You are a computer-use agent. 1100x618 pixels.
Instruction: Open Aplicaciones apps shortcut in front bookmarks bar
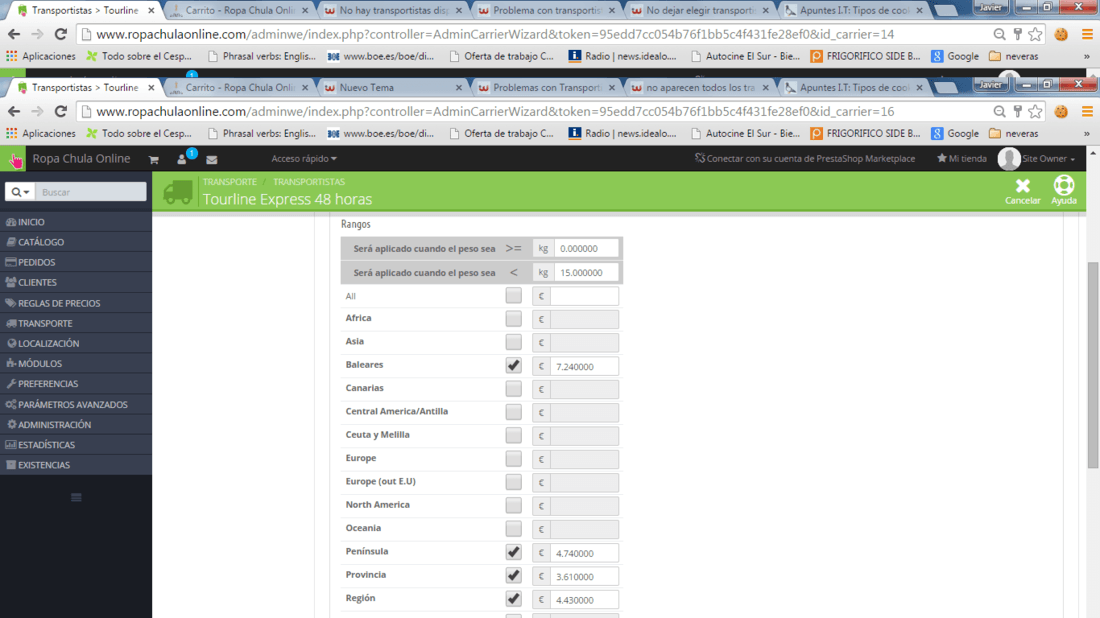pos(41,133)
